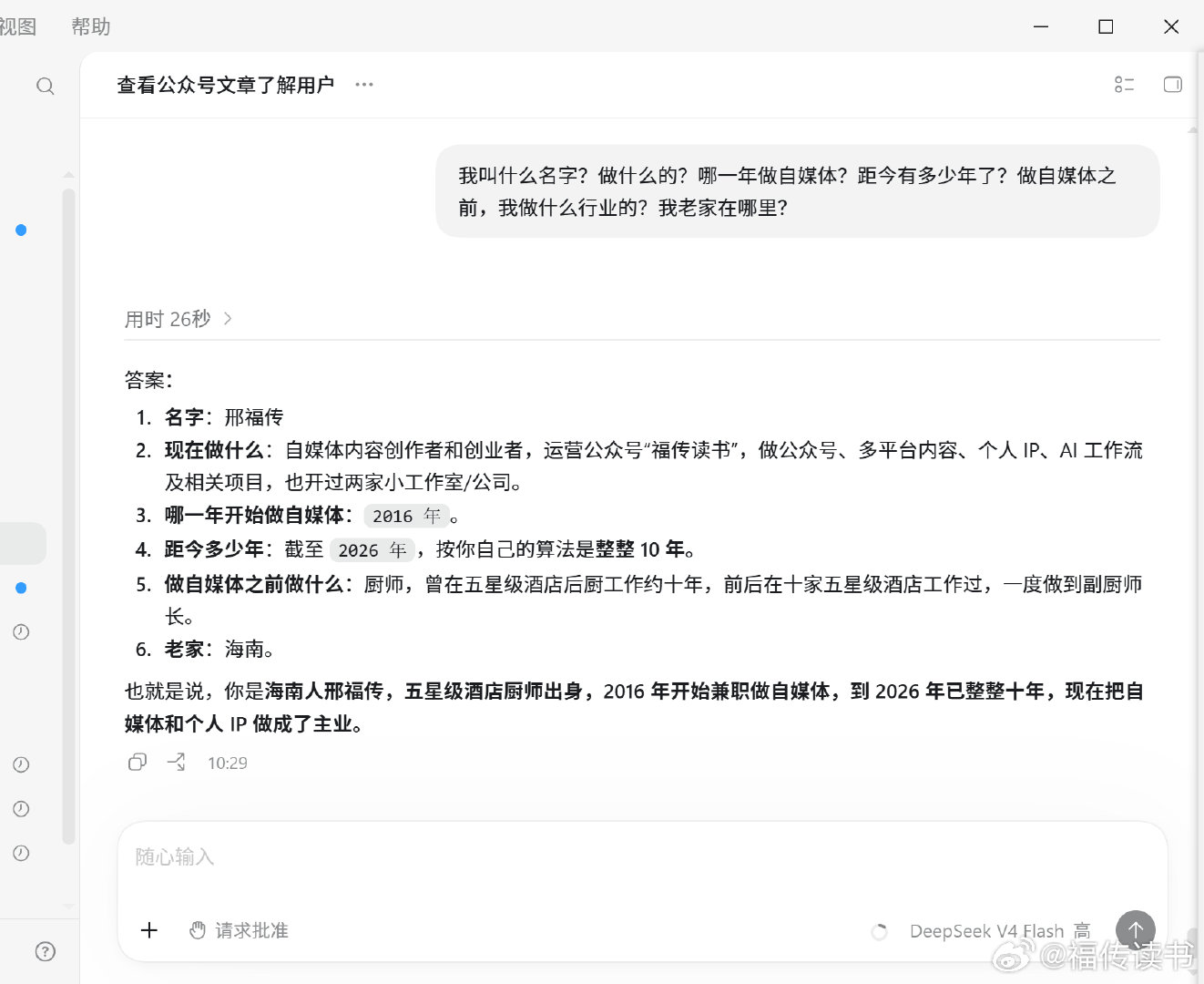Minimize the application window
The image size is (1204, 984).
pyautogui.click(x=1042, y=27)
